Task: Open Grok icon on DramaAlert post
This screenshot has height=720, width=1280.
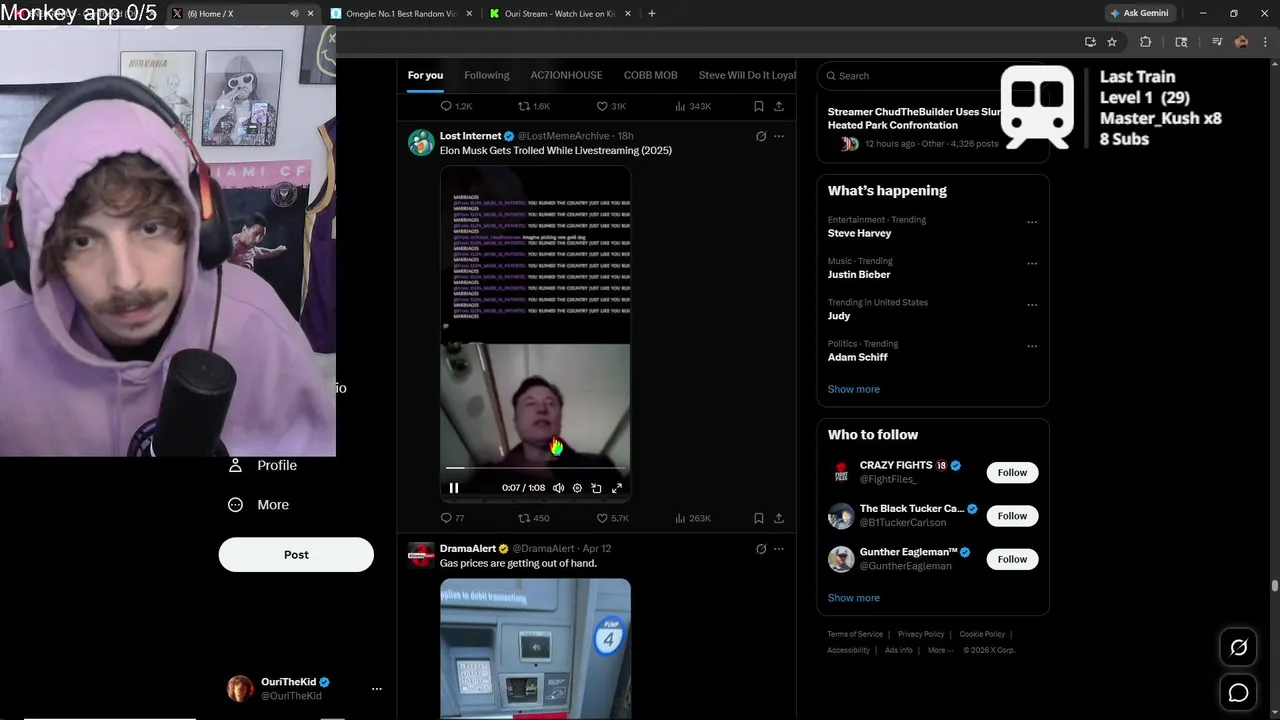Action: tap(761, 549)
